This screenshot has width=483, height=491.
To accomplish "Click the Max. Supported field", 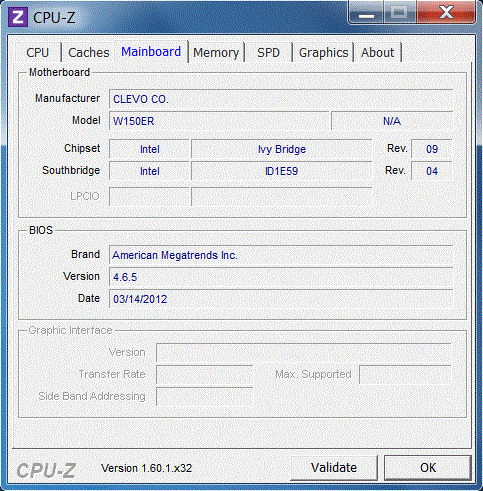I will pos(405,374).
